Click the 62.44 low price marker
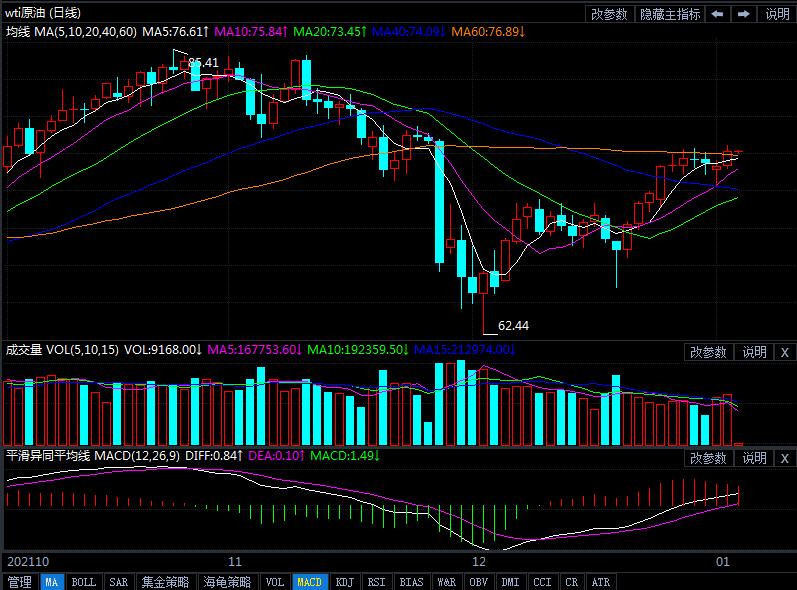Screen dimensions: 797x590 tap(513, 325)
